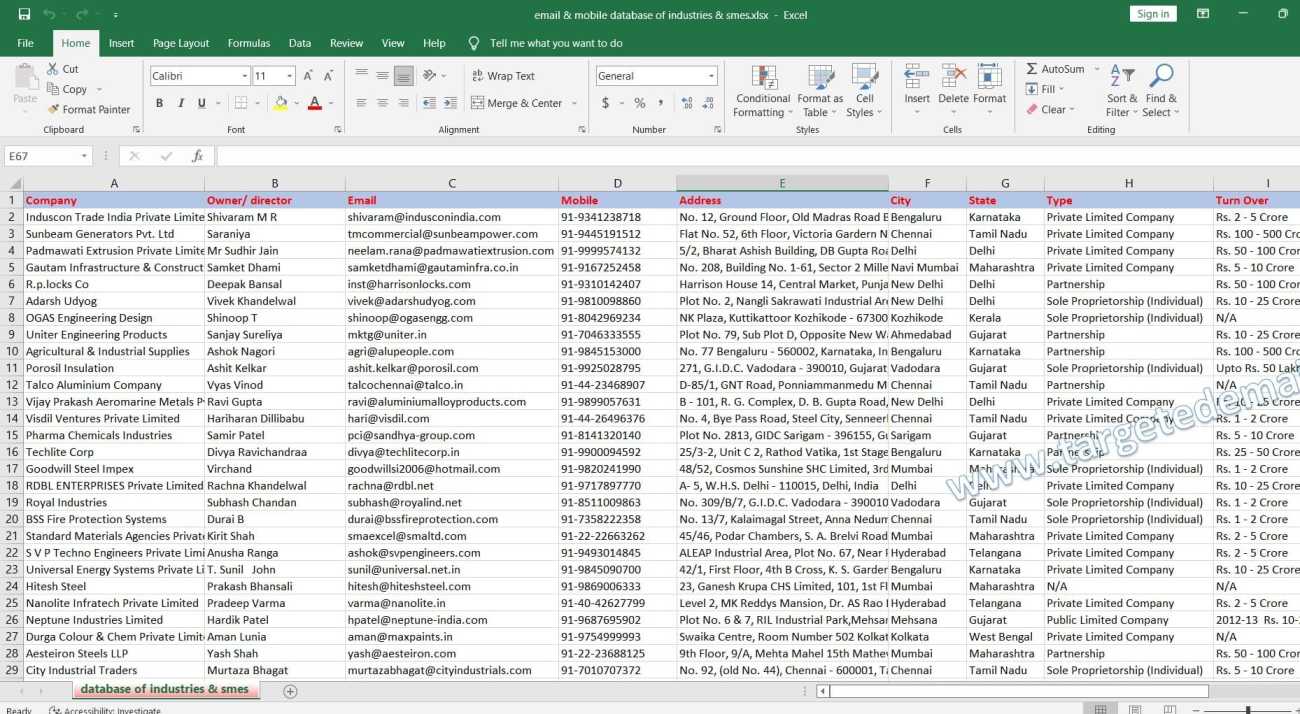1300x714 pixels.
Task: Open the Number Format combo box
Action: point(655,75)
